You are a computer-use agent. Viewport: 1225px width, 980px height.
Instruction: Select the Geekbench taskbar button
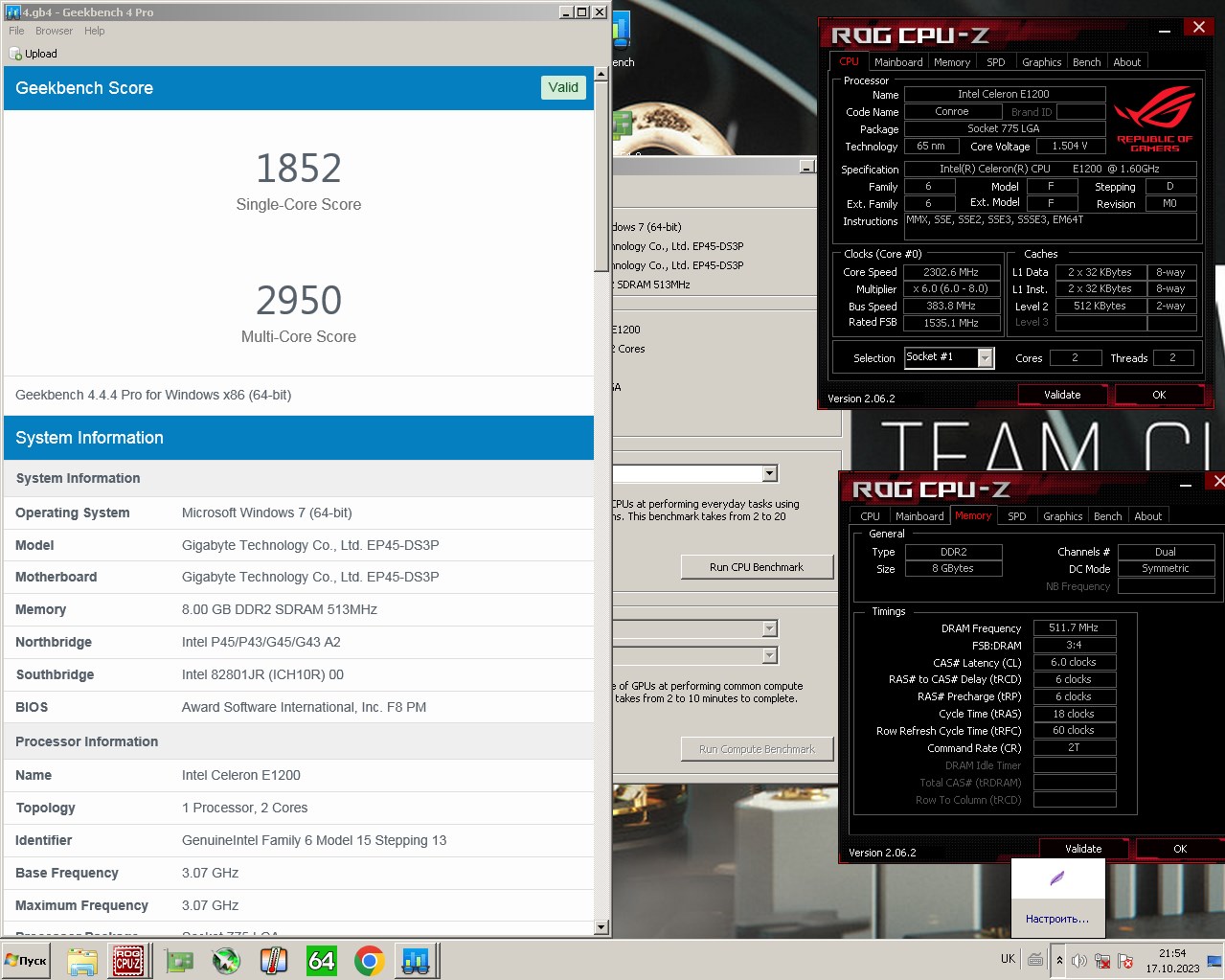click(x=416, y=961)
